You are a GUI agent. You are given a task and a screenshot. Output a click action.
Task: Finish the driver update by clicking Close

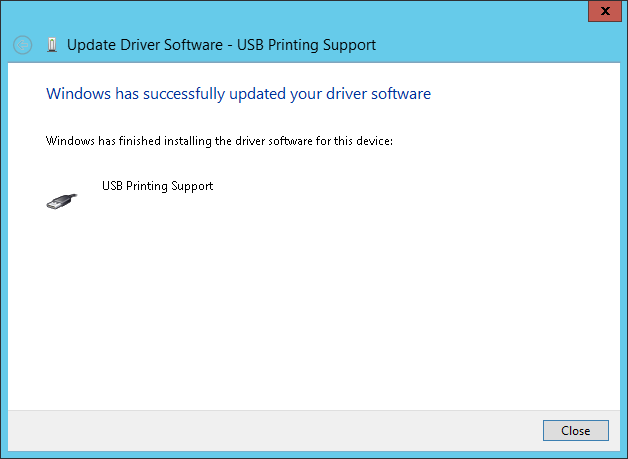pos(575,431)
